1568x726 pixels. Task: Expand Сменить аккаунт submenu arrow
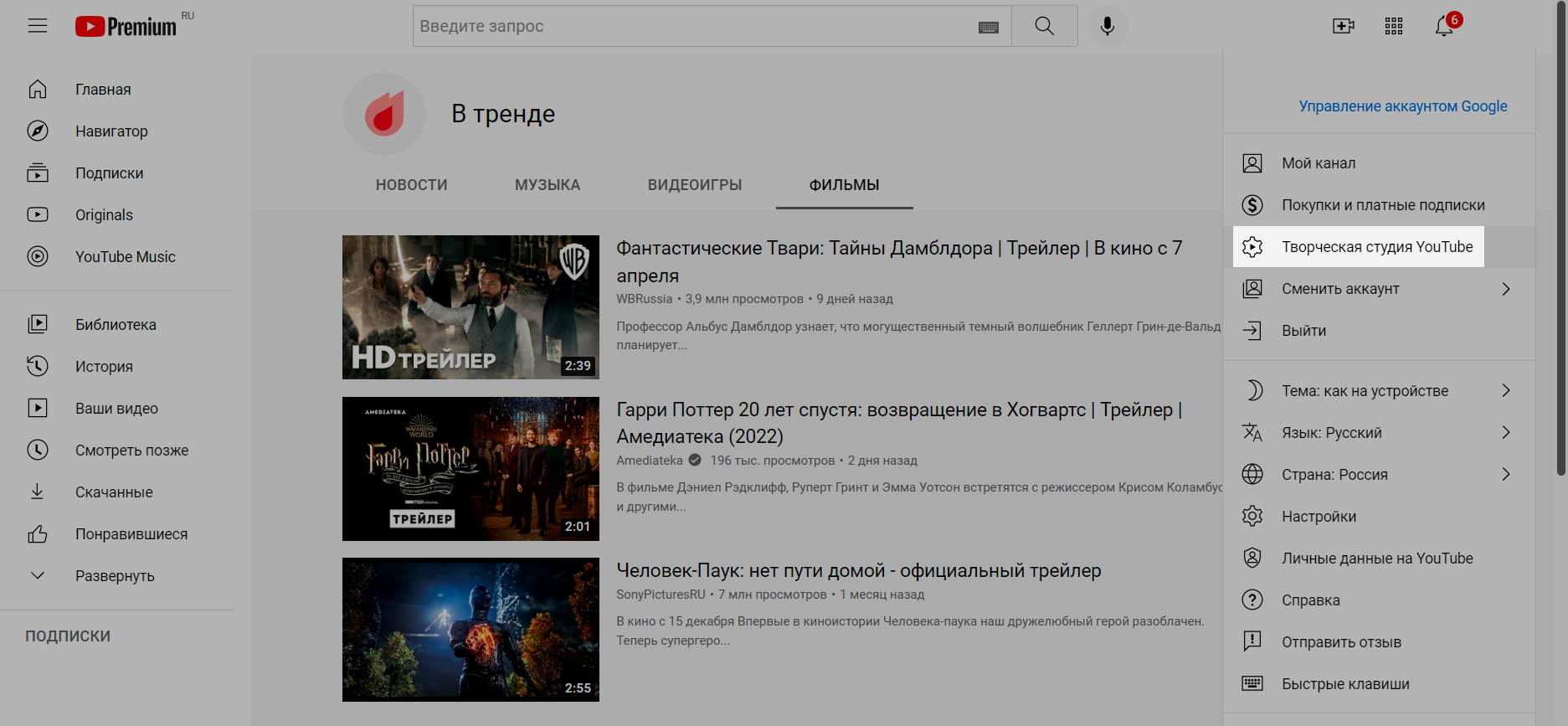[1506, 289]
